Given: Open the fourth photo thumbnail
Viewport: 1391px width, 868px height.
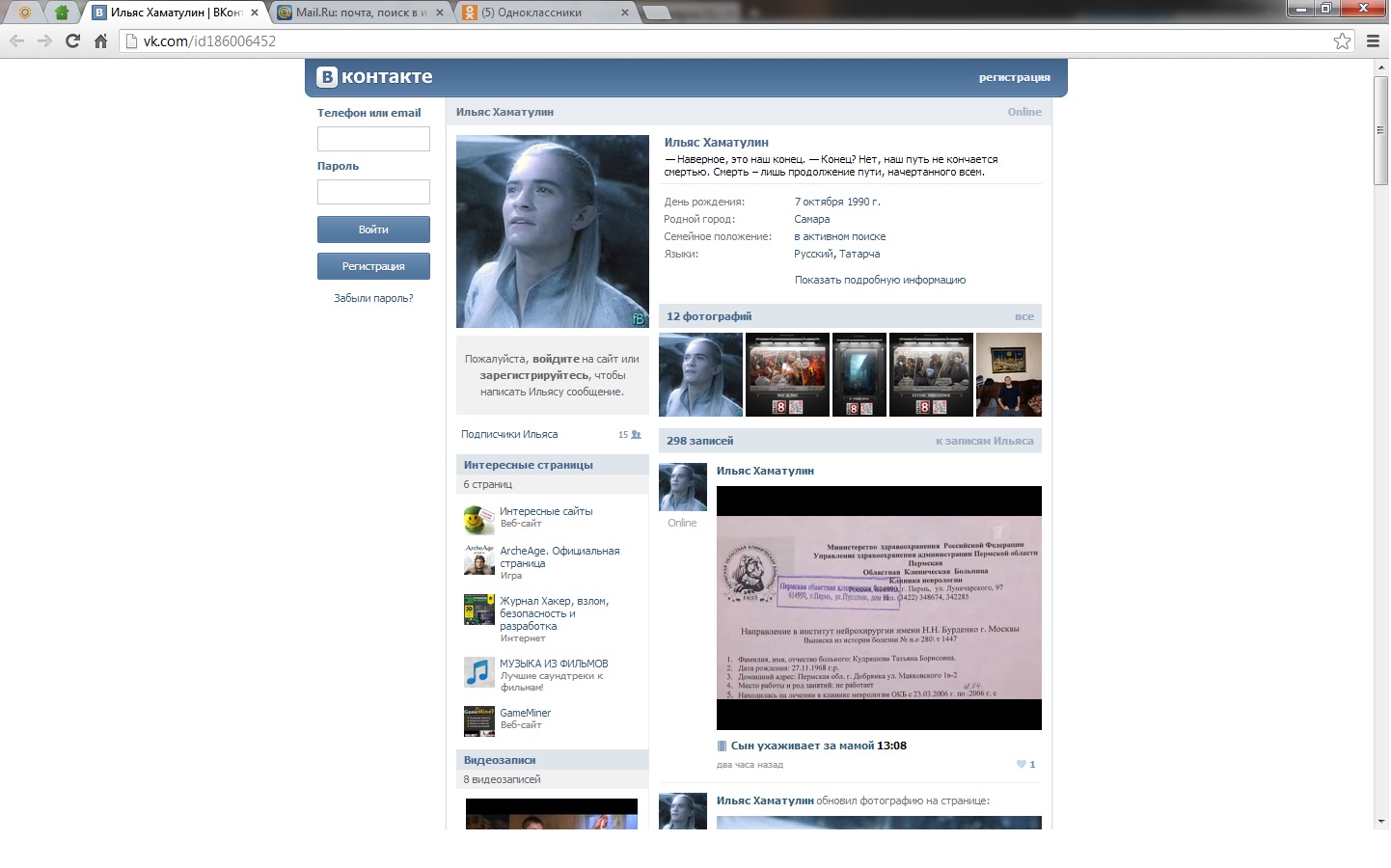Looking at the screenshot, I should point(931,375).
